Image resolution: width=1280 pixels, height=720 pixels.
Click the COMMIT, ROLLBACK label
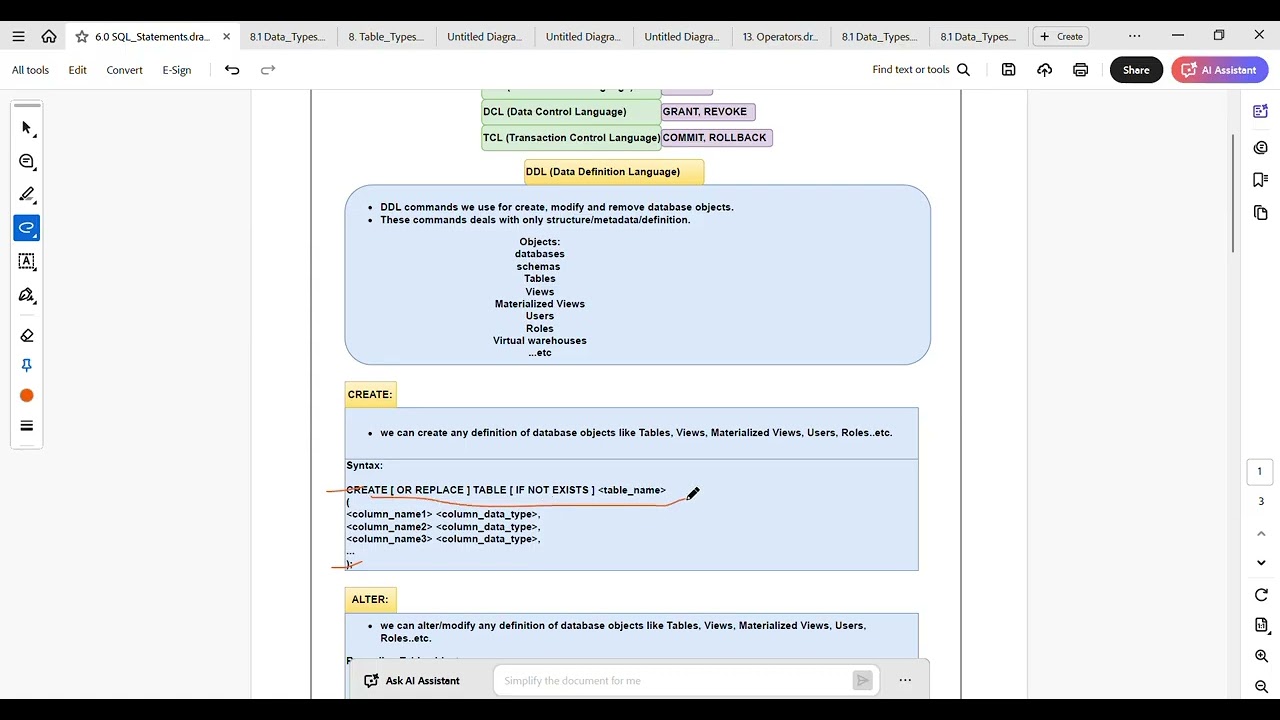tap(715, 138)
